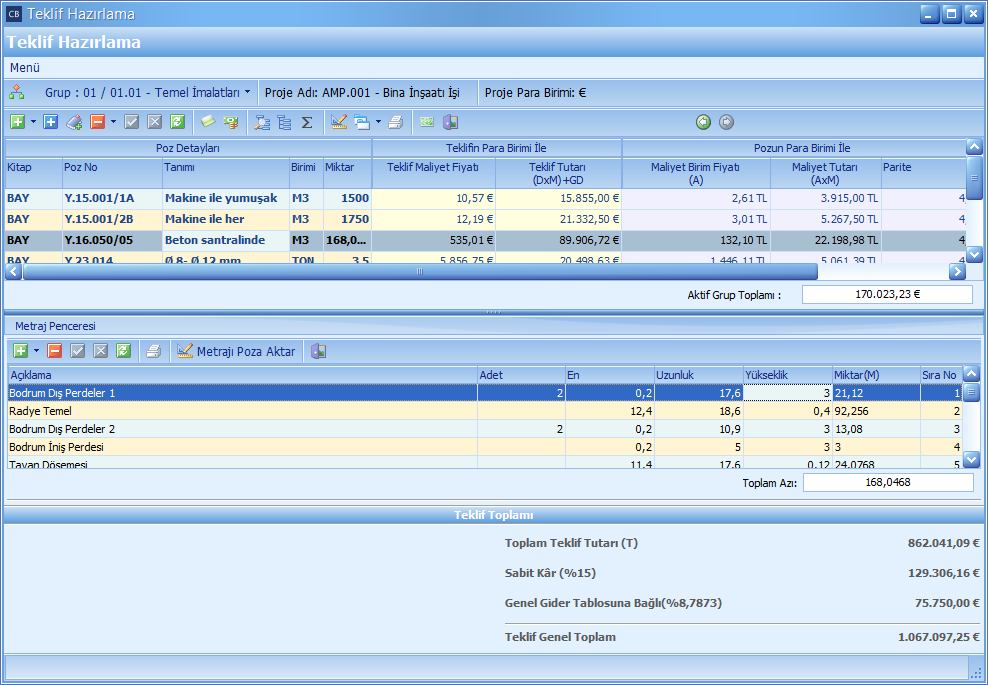Expand dropdown arrow beside top green add button

pos(33,122)
